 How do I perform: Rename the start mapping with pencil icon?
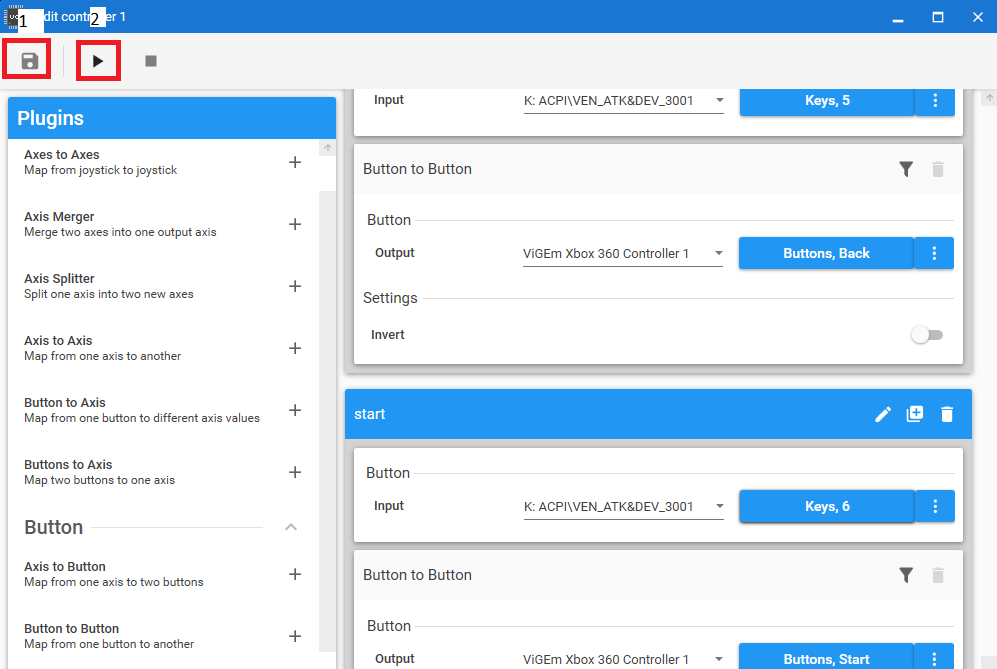point(883,415)
